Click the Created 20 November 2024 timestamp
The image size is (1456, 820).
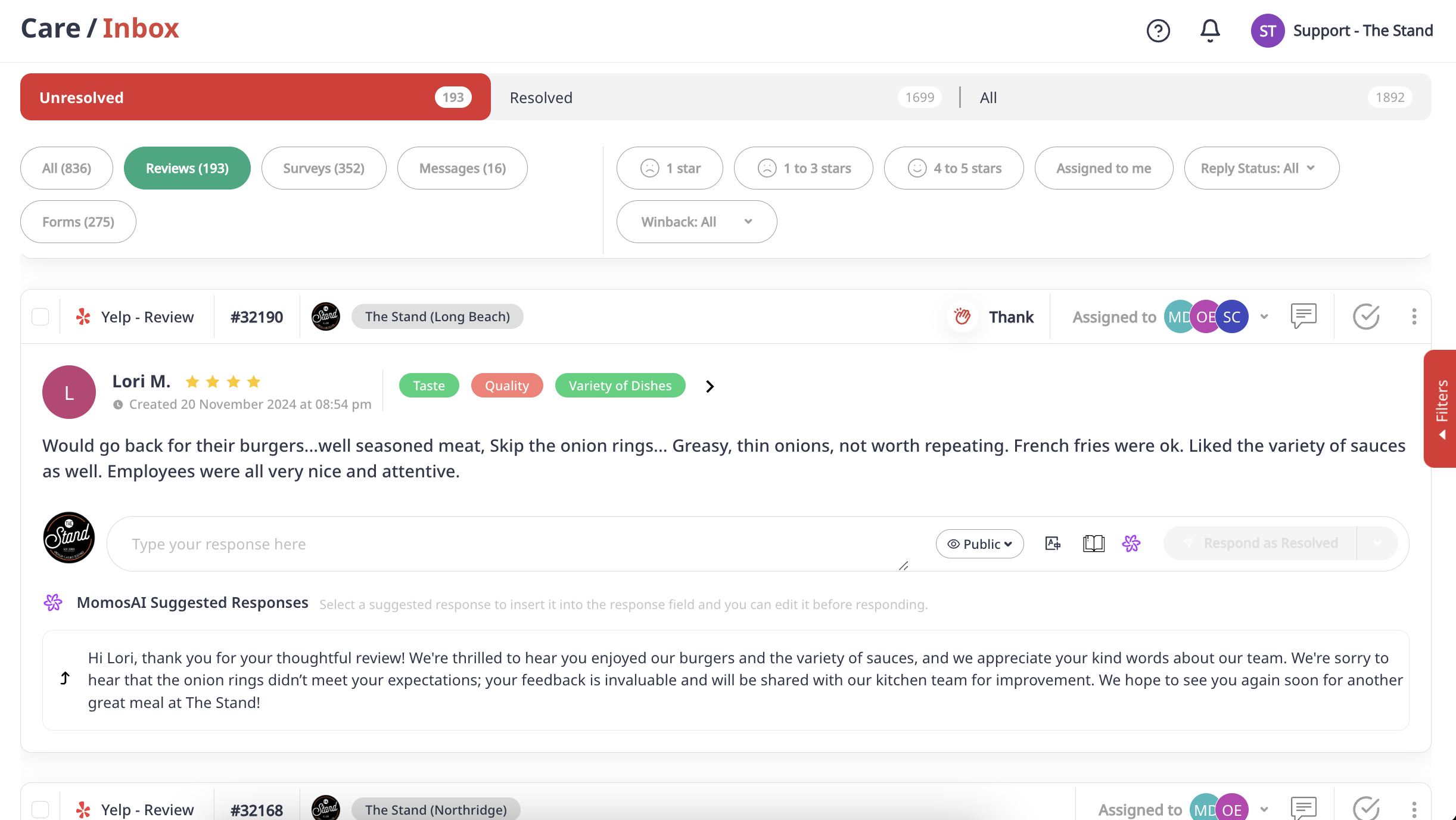[x=250, y=404]
